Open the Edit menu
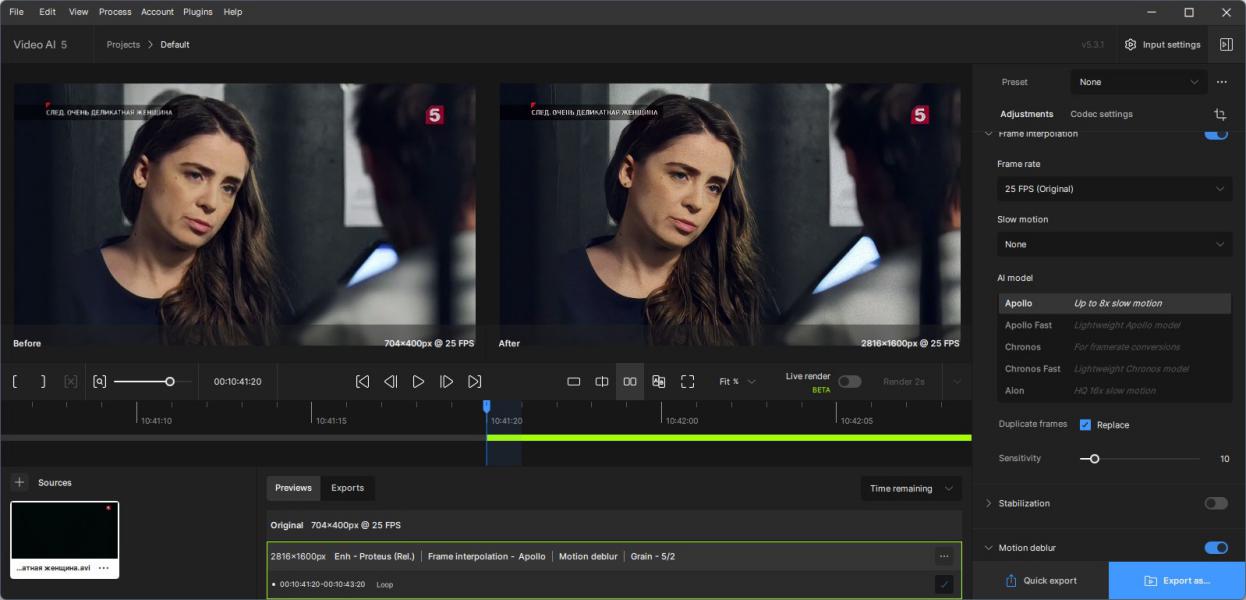The image size is (1246, 600). click(47, 12)
